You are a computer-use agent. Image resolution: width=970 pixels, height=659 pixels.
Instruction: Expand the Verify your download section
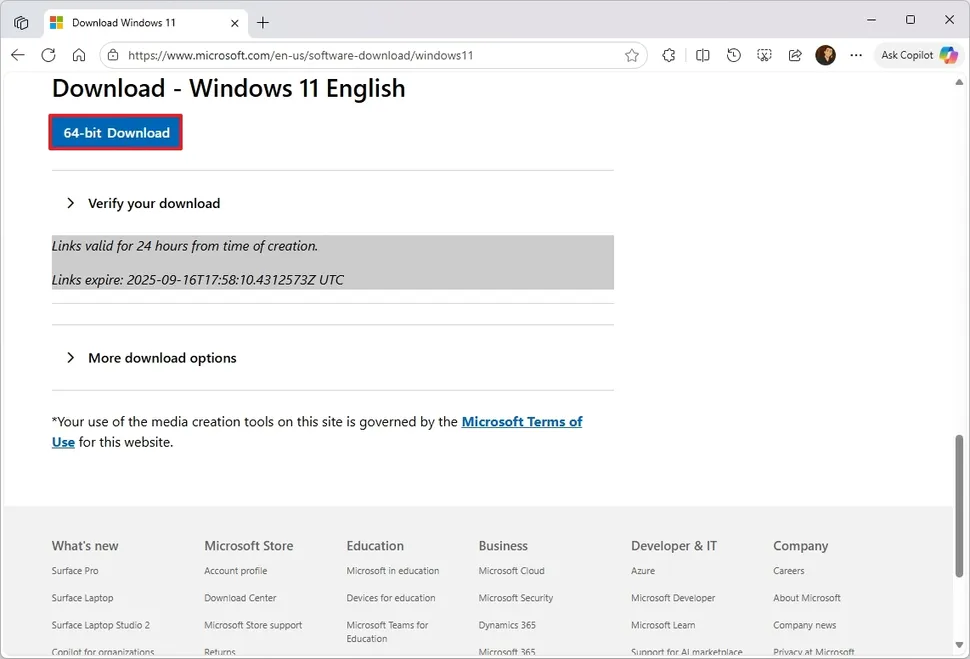(153, 203)
